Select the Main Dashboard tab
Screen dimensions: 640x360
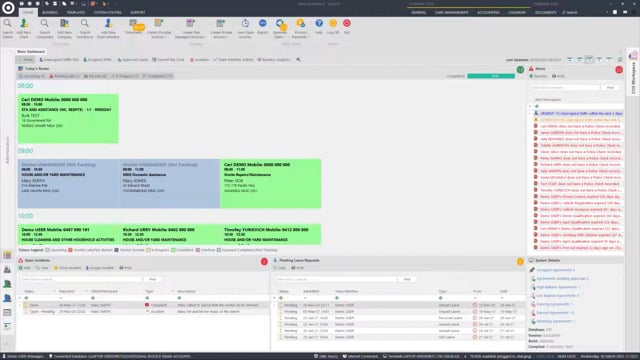click(x=31, y=51)
